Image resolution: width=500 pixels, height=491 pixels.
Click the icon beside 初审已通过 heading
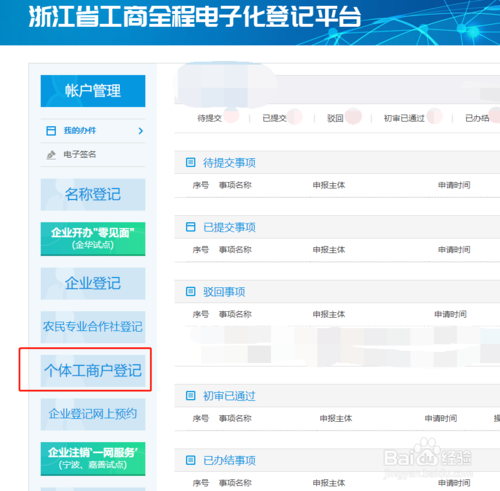point(190,396)
